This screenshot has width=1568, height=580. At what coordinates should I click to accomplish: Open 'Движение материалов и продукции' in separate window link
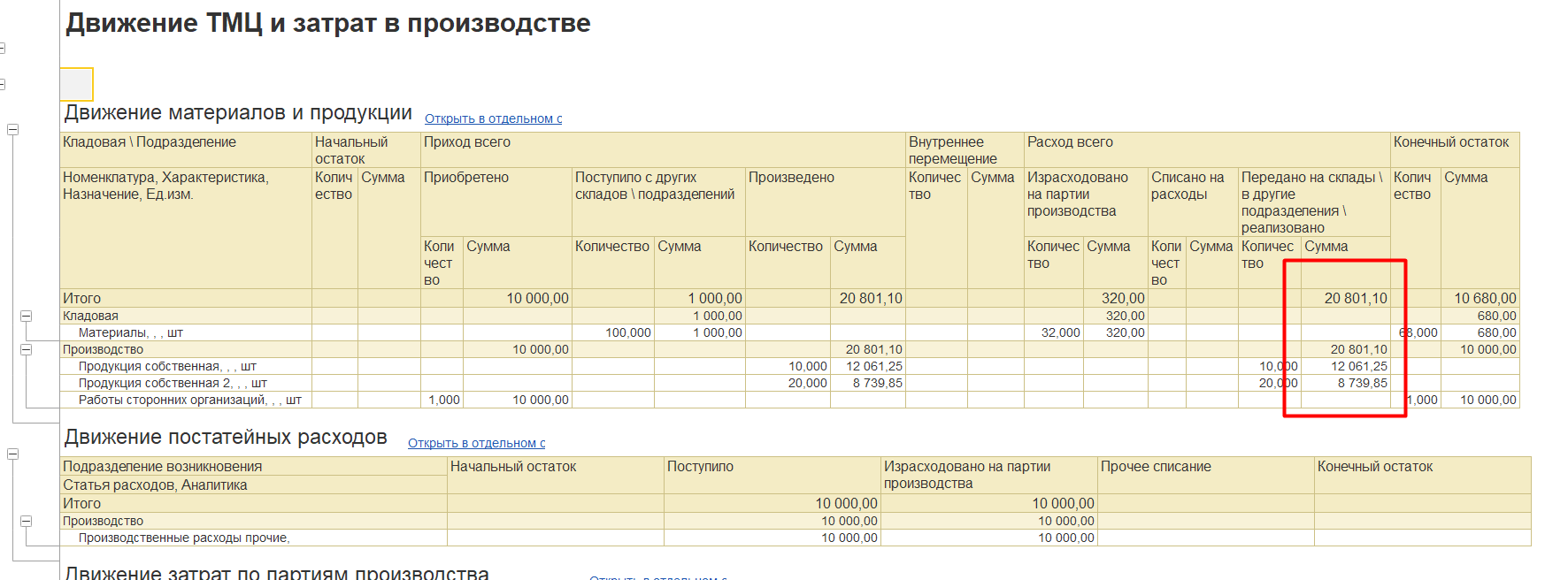(x=493, y=118)
